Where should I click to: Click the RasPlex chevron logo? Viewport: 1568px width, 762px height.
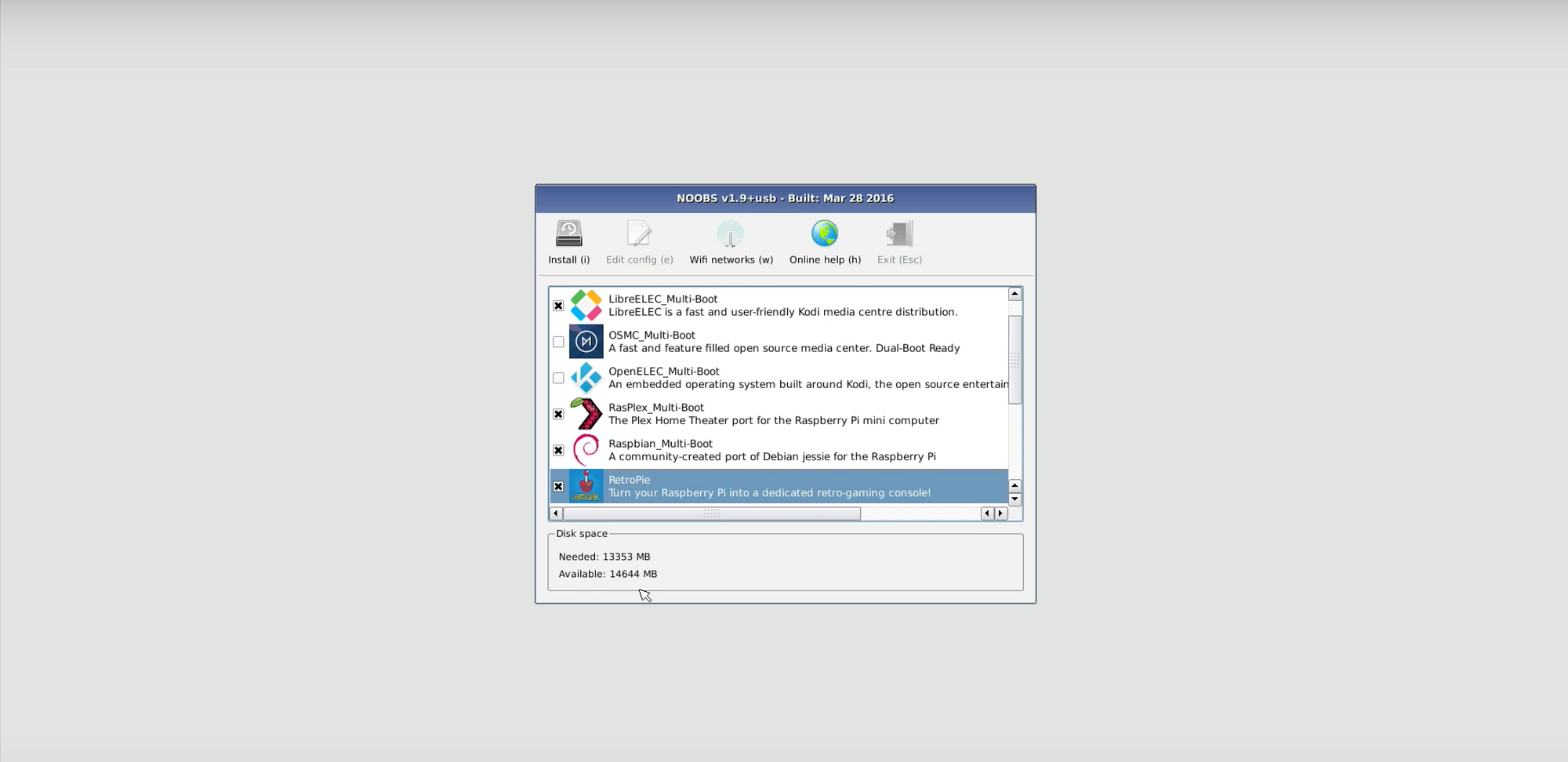(586, 414)
